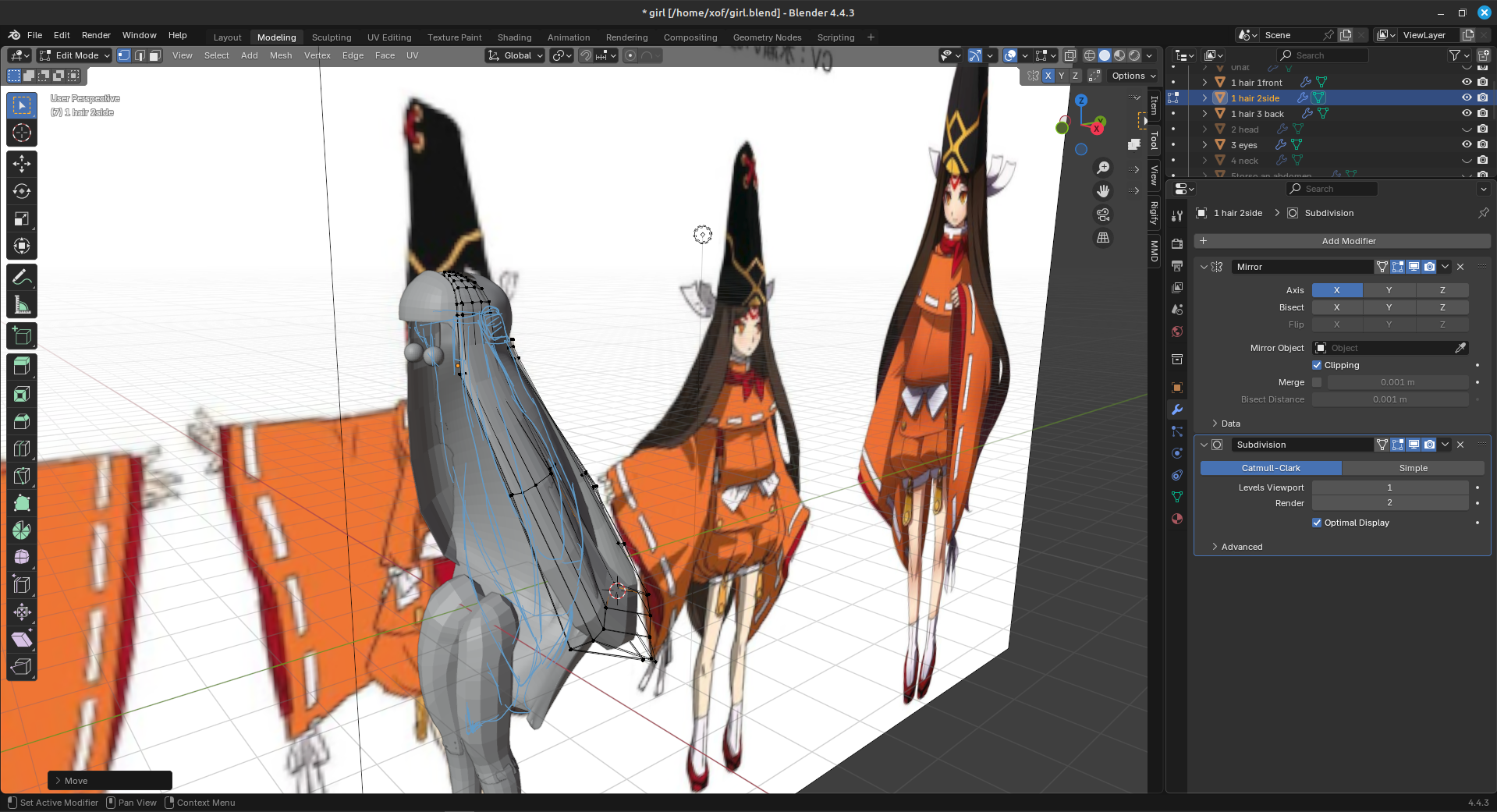Select Simple subdivision type
This screenshot has height=812, width=1497.
point(1413,468)
